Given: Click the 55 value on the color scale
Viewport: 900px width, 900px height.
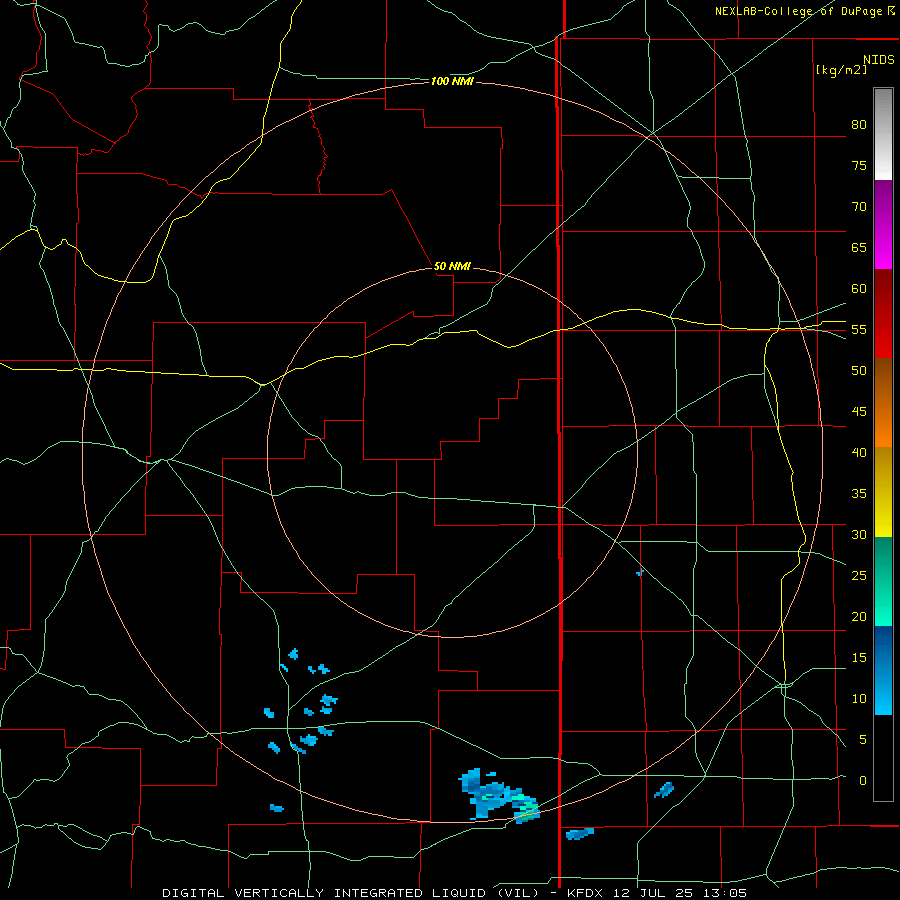Looking at the screenshot, I should pyautogui.click(x=859, y=329).
